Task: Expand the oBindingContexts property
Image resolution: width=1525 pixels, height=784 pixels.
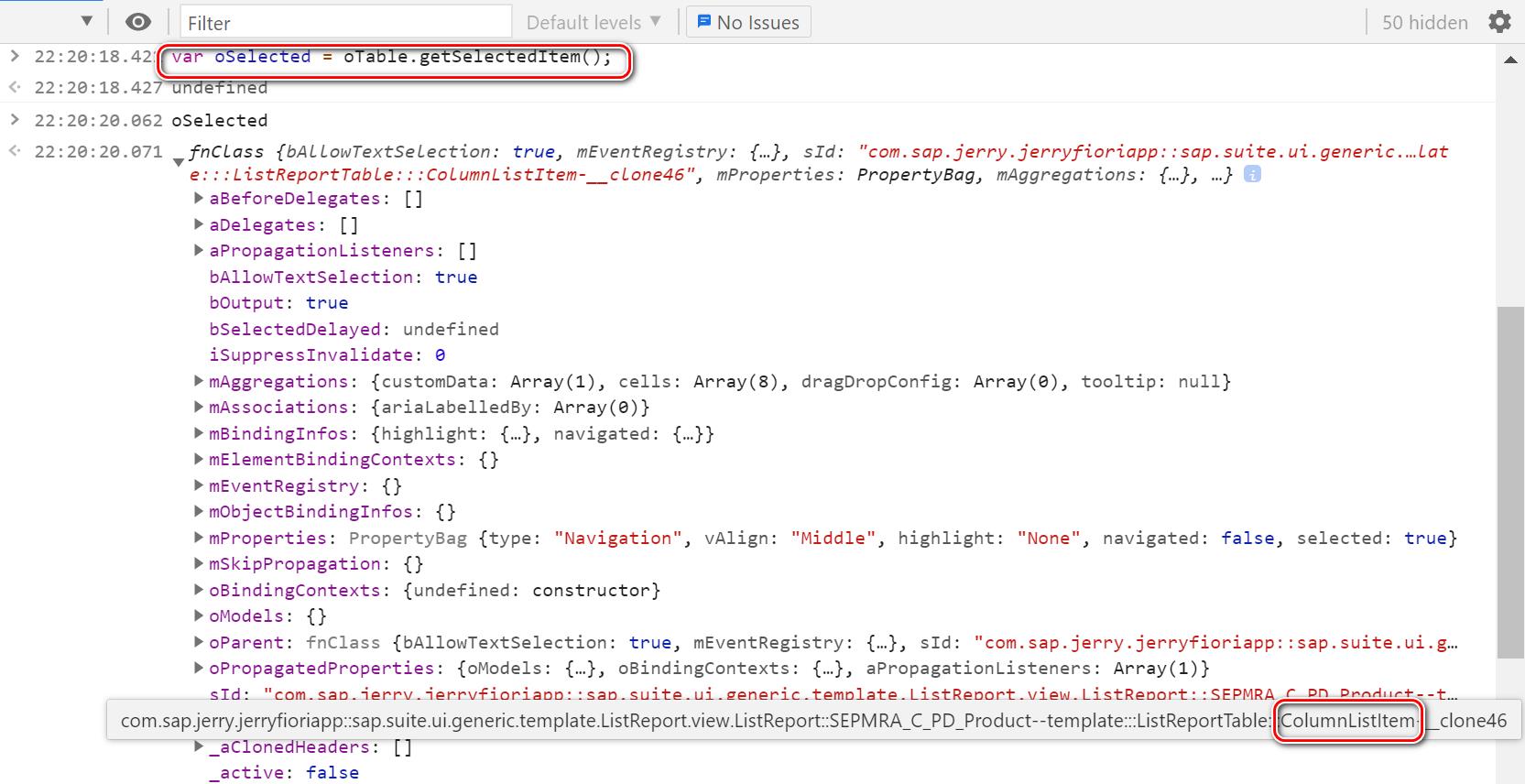Action: pos(199,590)
